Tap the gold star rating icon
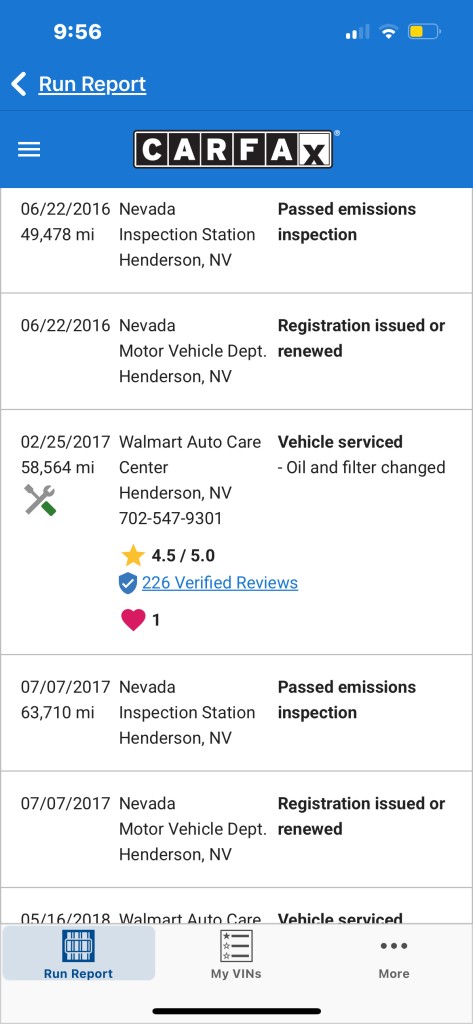This screenshot has width=473, height=1024. coord(133,556)
